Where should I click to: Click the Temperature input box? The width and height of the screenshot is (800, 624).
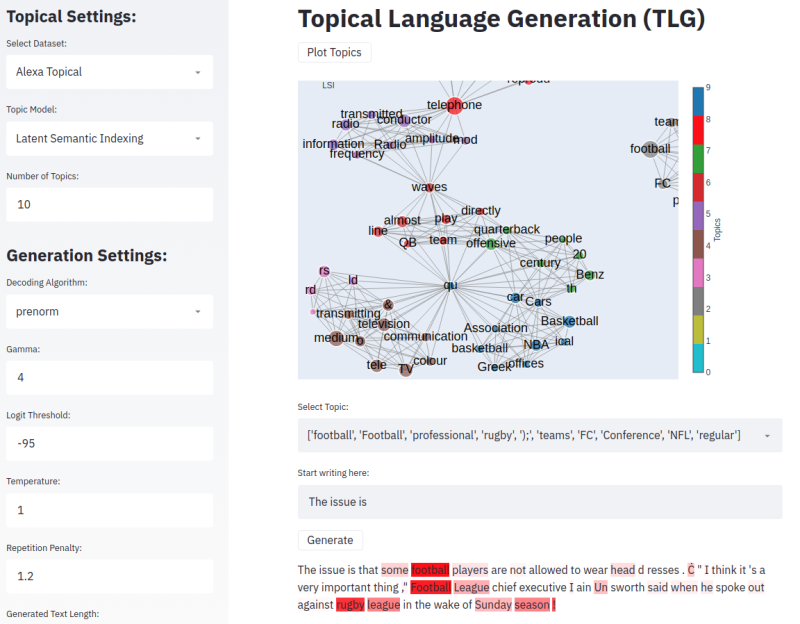(109, 510)
